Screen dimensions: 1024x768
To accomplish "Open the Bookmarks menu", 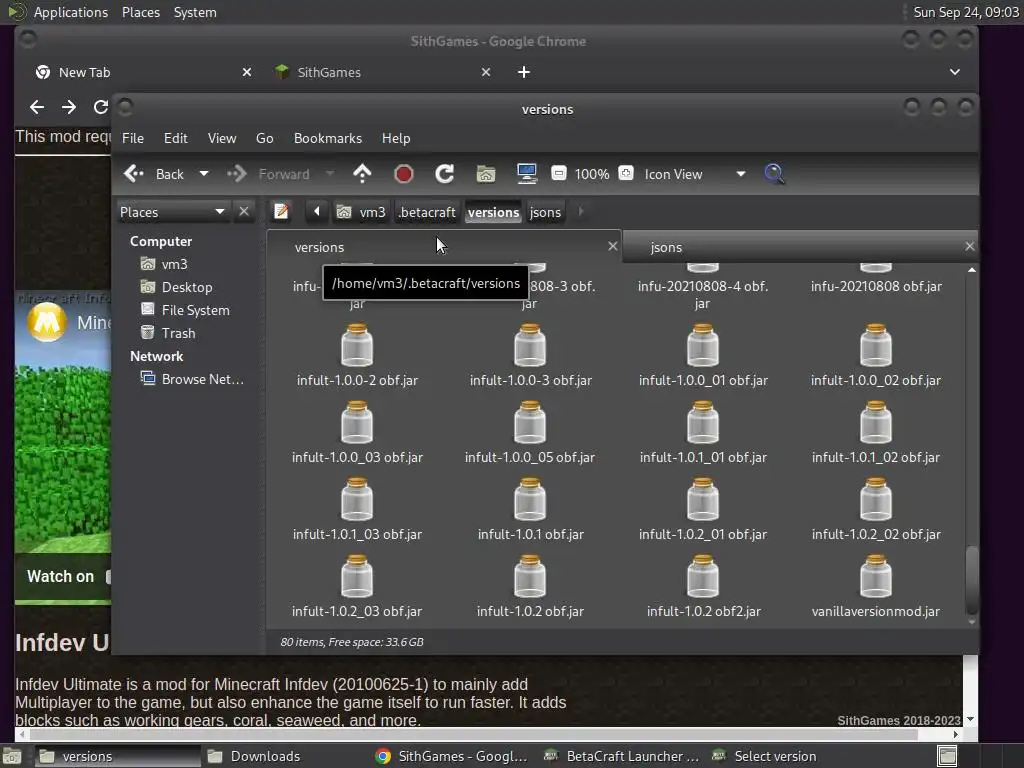I will click(x=328, y=138).
